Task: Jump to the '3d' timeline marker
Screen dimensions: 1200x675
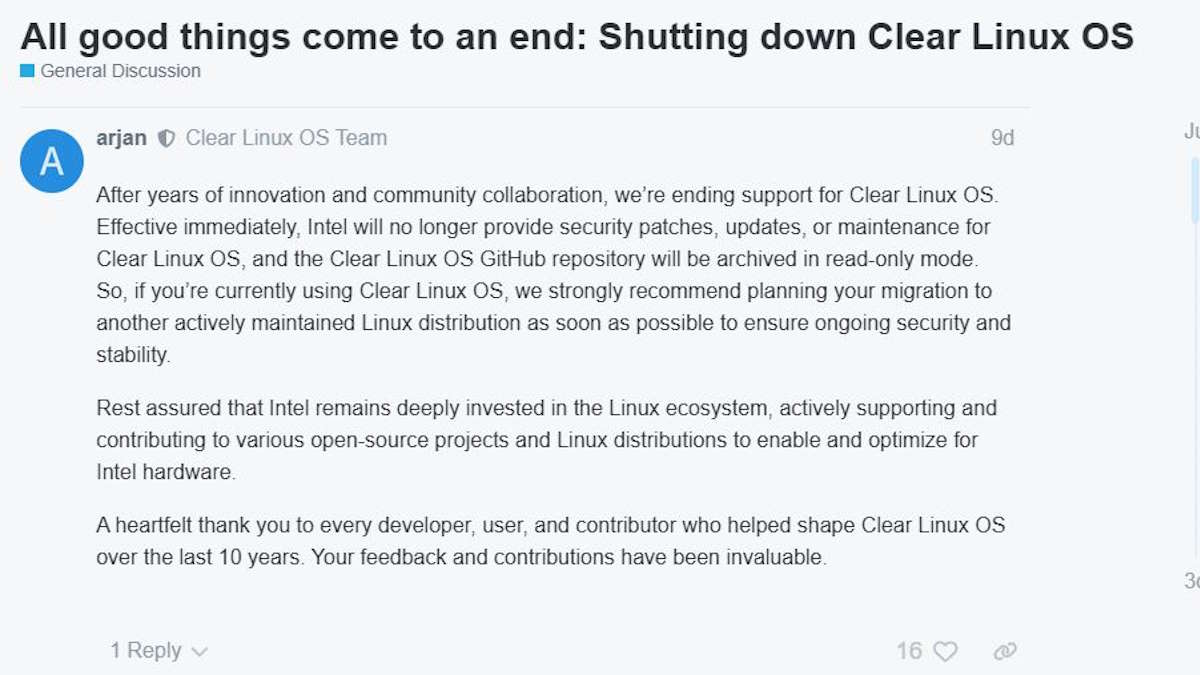Action: (x=1191, y=580)
